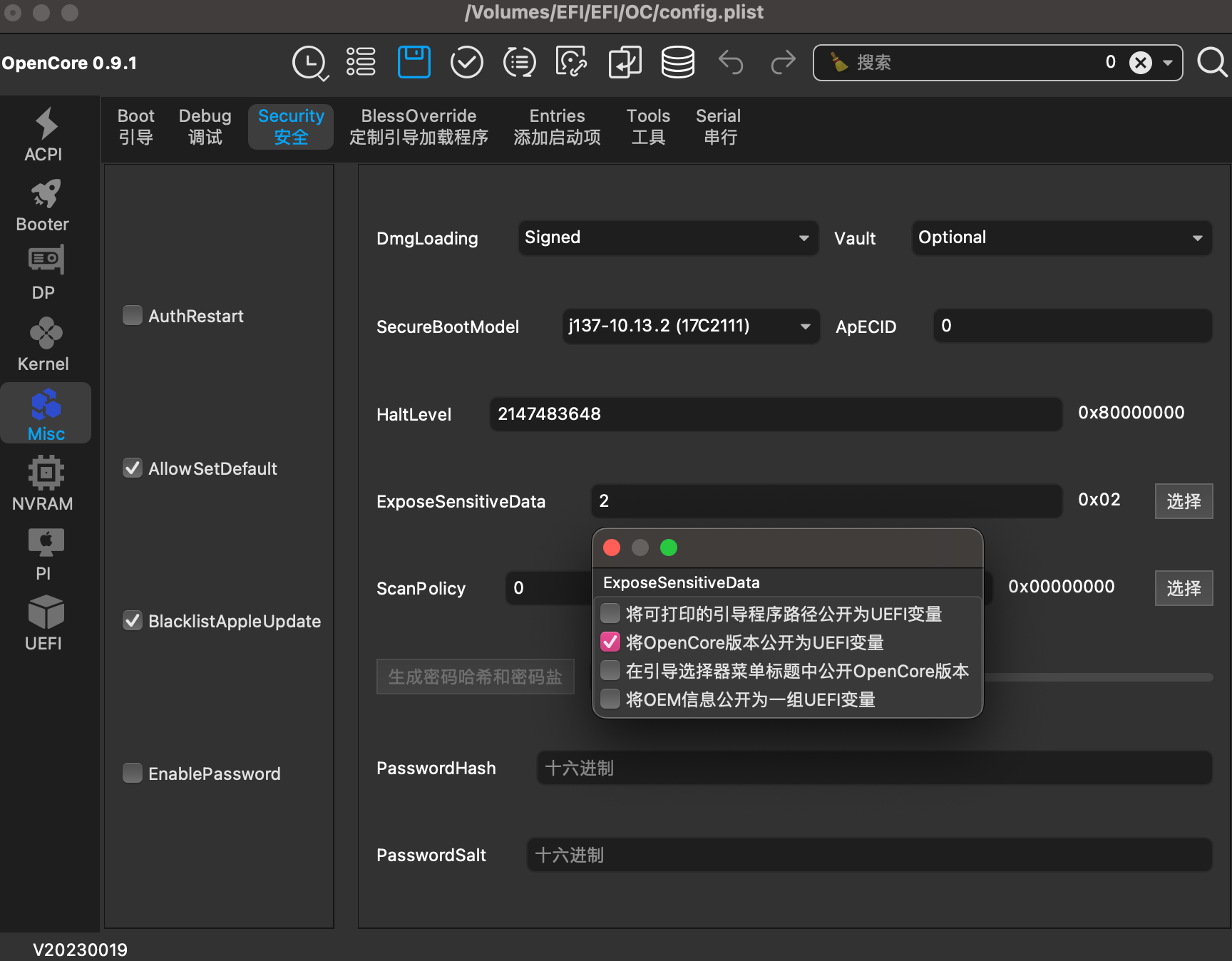
Task: Click the clock history toolbar icon
Action: pyautogui.click(x=310, y=63)
